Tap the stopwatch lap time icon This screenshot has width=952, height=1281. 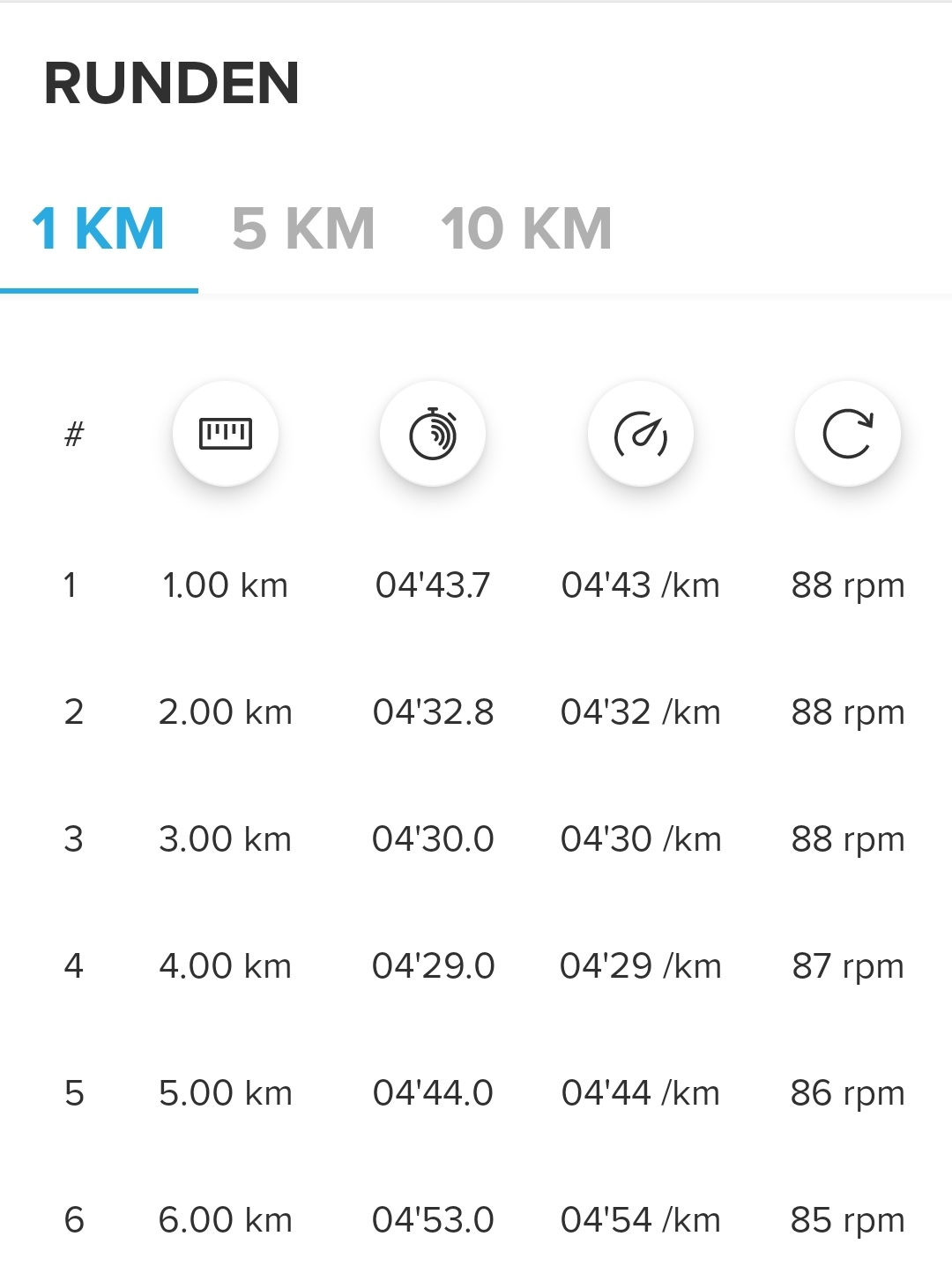[433, 434]
